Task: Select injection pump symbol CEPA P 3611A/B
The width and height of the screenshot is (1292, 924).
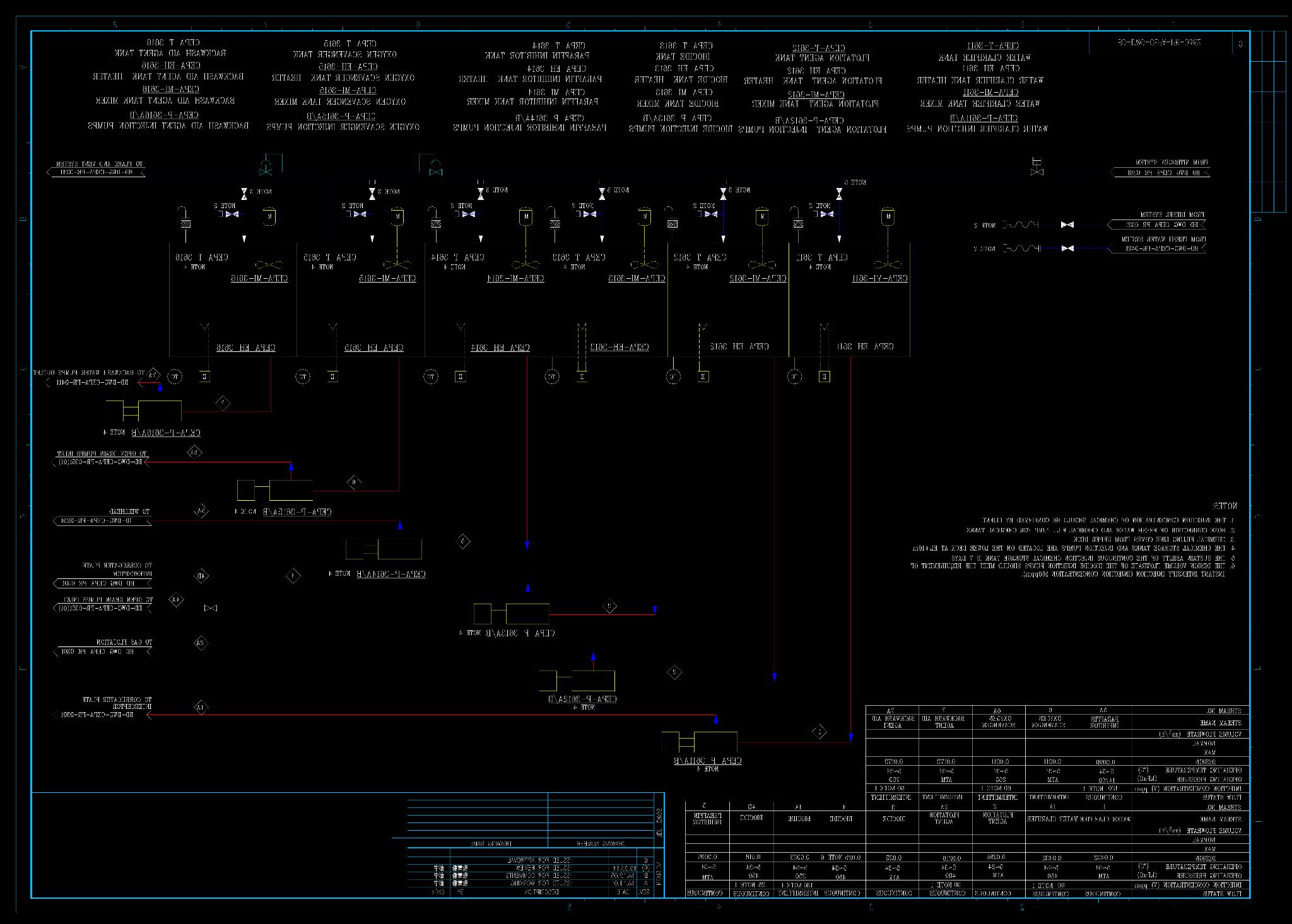Action: point(699,742)
